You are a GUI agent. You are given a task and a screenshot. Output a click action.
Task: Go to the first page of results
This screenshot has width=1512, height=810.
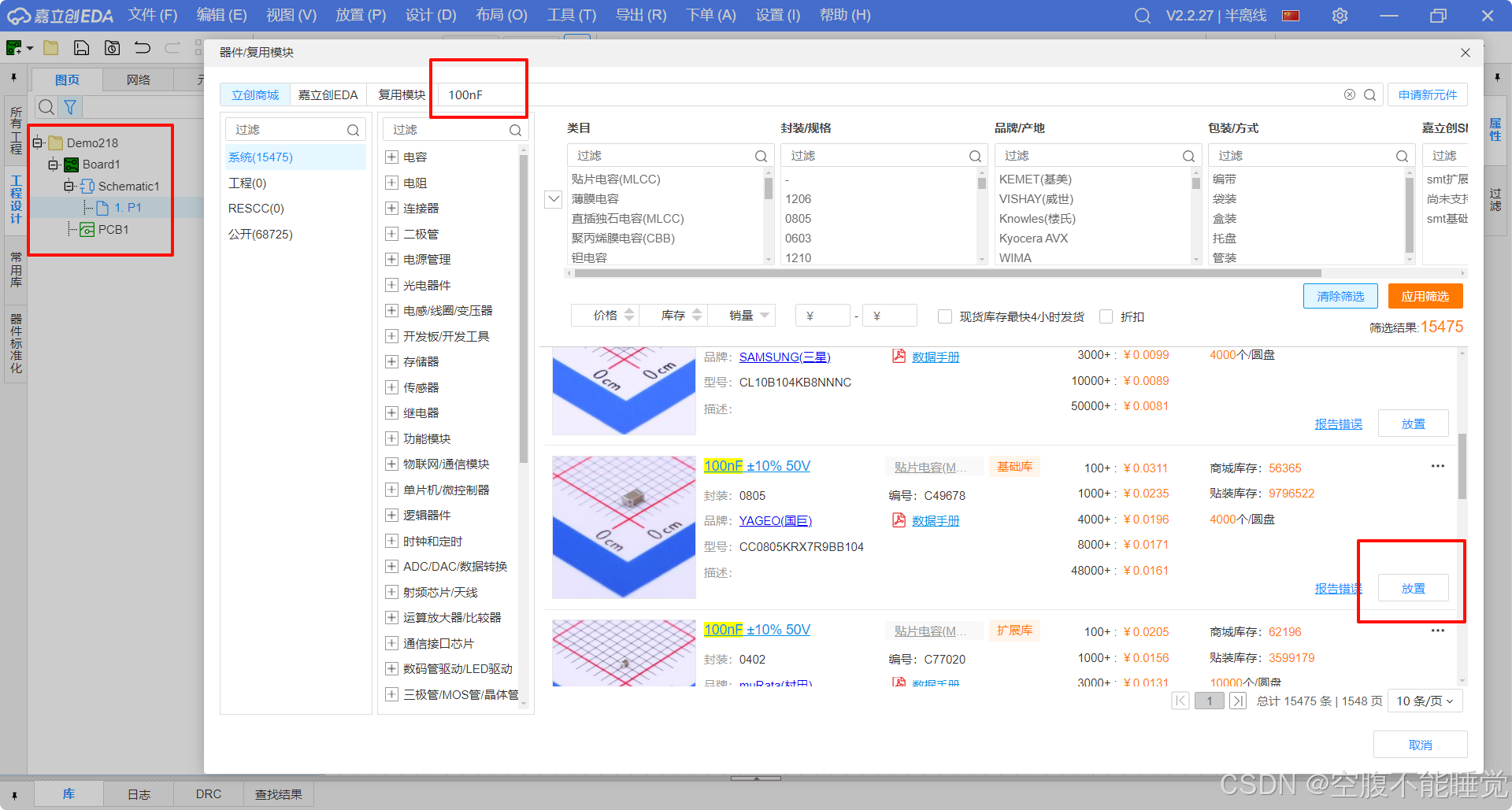click(1180, 701)
